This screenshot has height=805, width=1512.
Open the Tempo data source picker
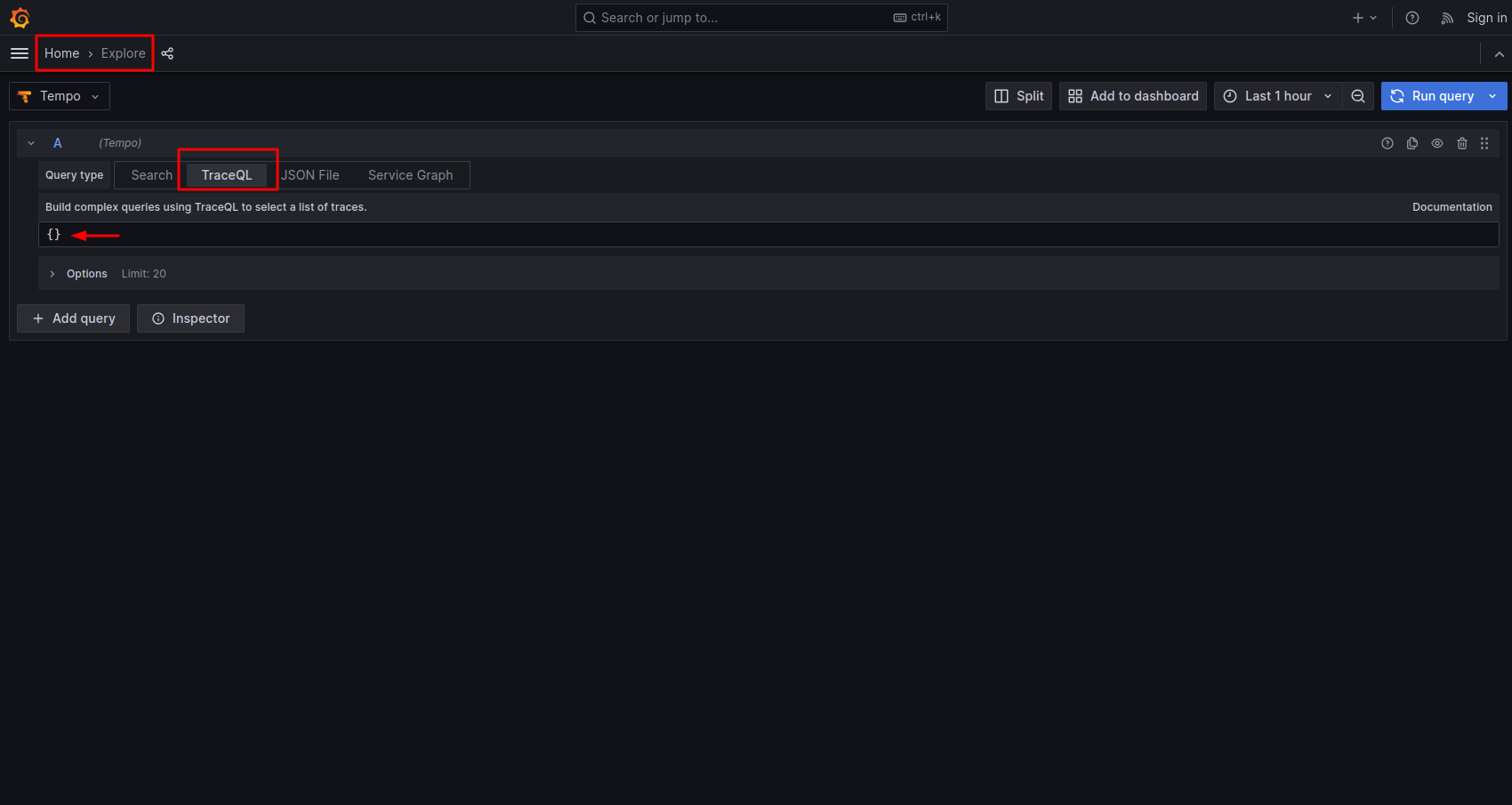[x=60, y=96]
